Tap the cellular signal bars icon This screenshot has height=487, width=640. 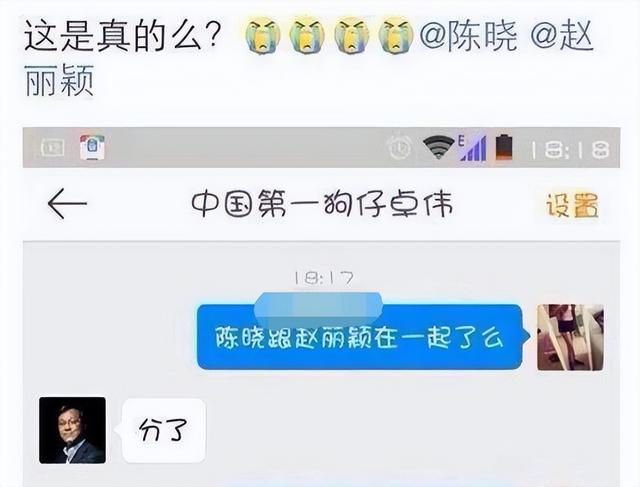472,148
